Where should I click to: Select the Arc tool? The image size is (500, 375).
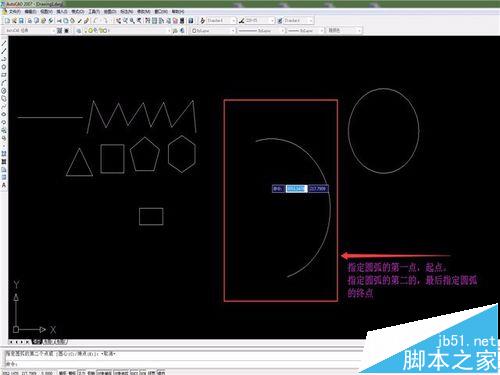click(4, 83)
